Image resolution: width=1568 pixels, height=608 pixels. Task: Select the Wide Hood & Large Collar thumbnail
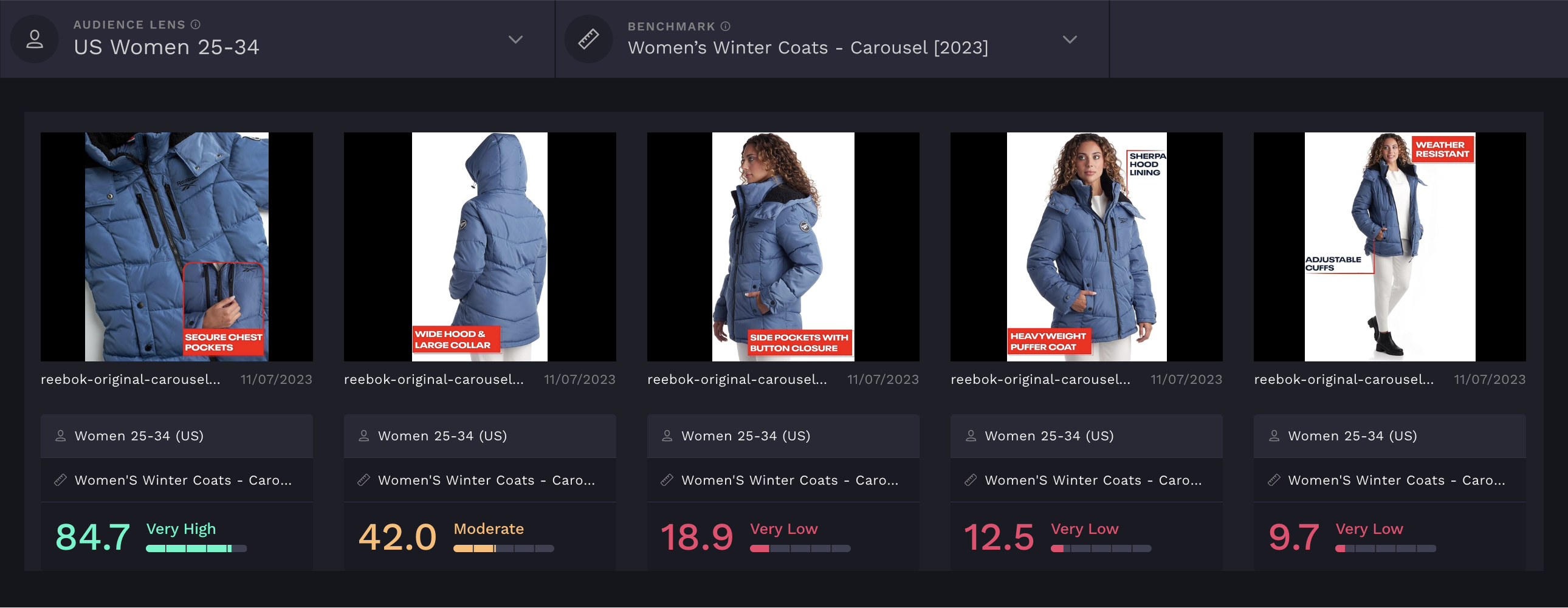(480, 247)
